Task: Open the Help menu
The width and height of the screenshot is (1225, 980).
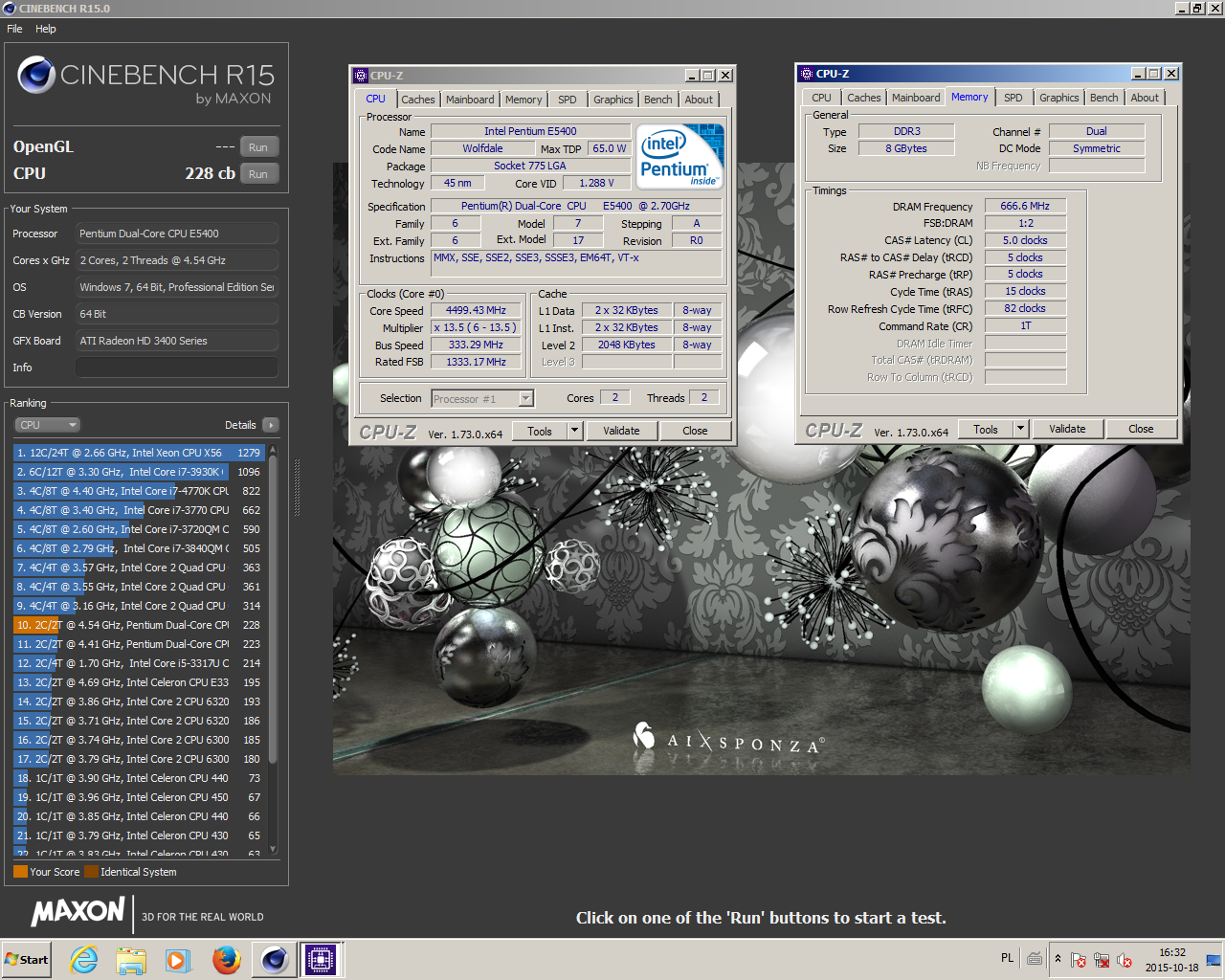Action: click(x=46, y=29)
